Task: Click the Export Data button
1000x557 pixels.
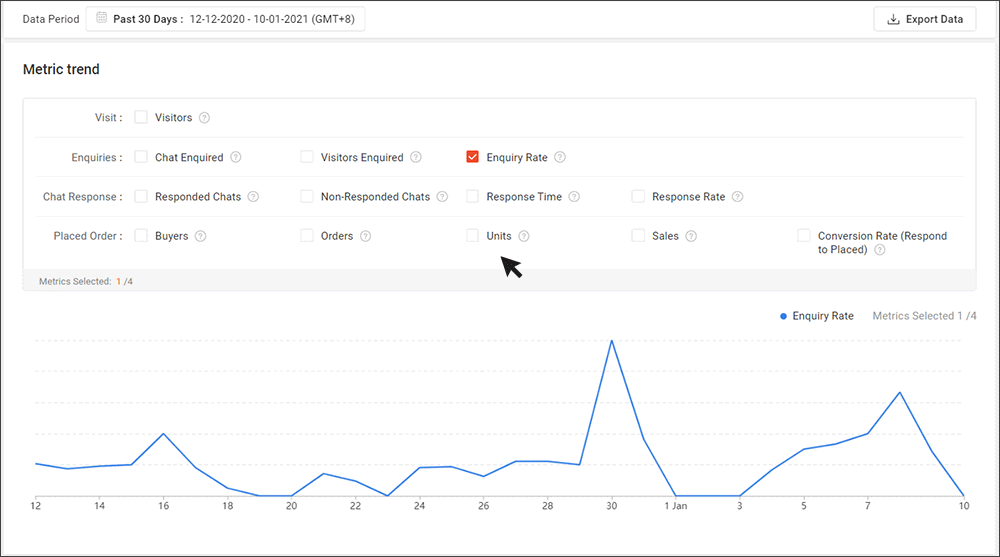Action: (925, 19)
